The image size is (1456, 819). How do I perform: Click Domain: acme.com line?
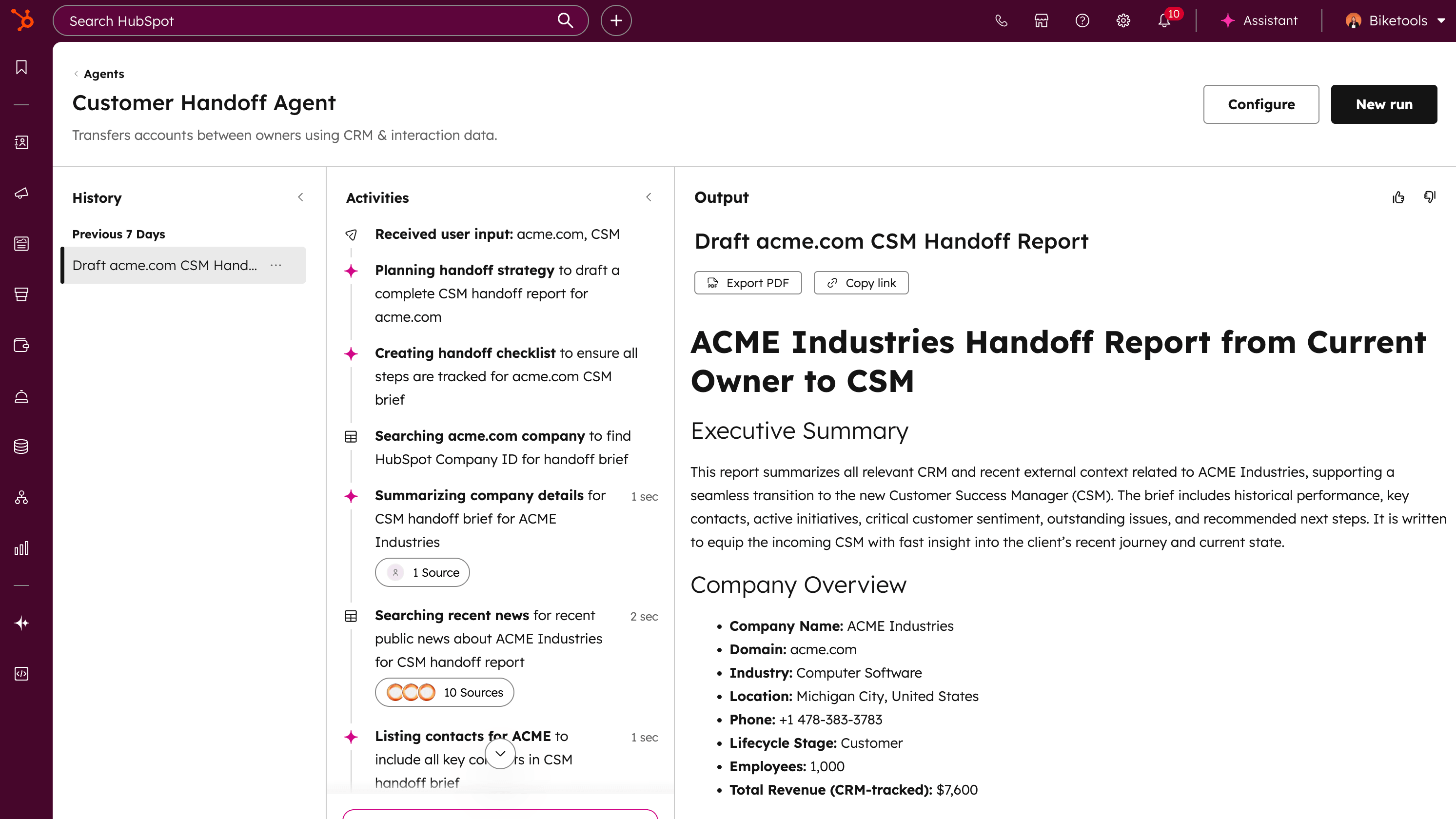pyautogui.click(x=793, y=649)
